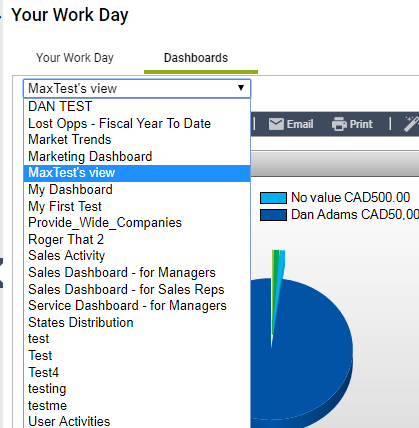419x428 pixels.
Task: Select Service Dashboard - for Managers
Action: (137, 306)
